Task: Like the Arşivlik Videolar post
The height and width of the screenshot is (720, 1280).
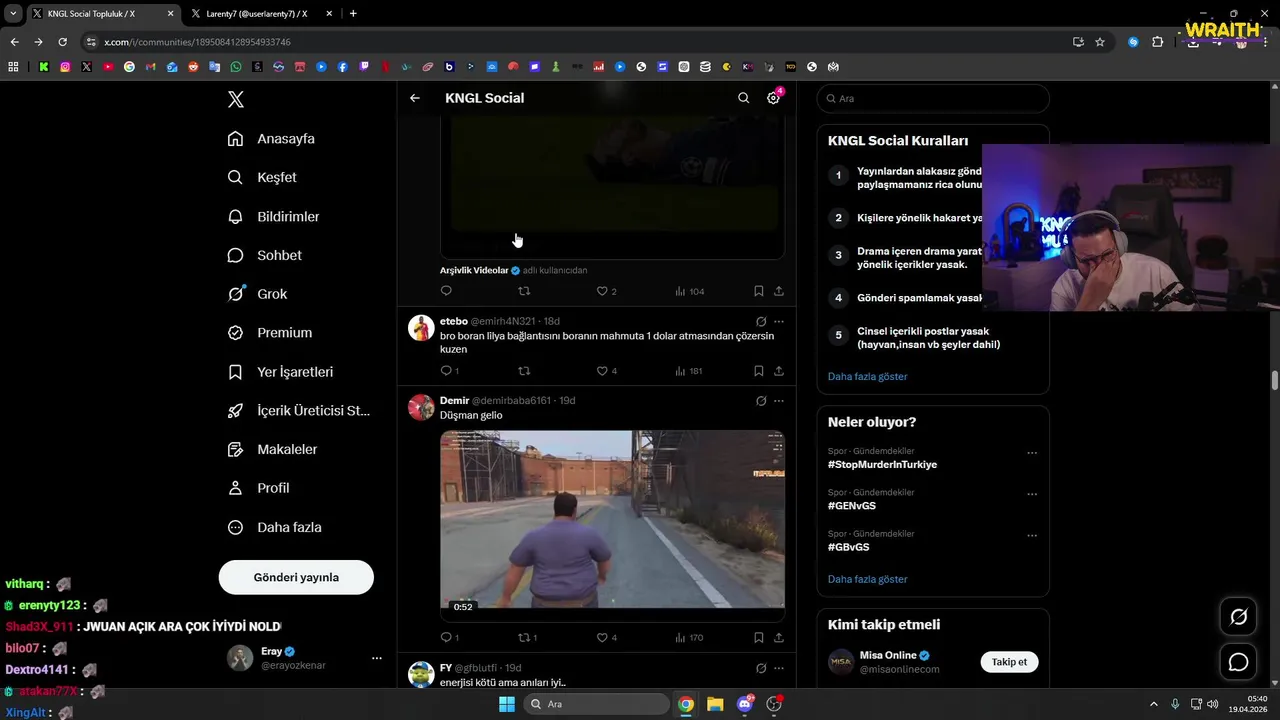Action: coord(602,291)
